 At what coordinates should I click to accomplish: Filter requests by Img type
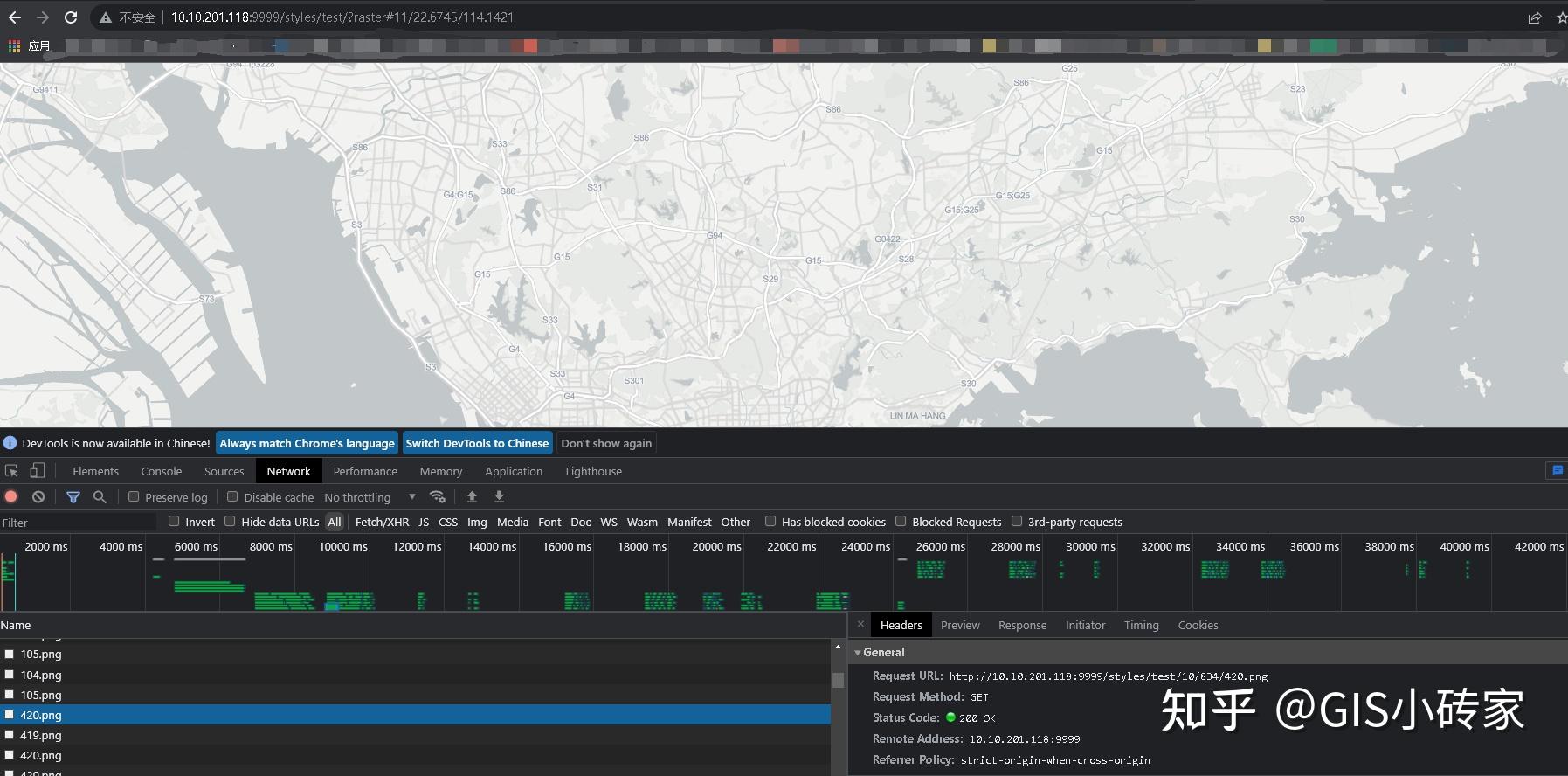(477, 522)
